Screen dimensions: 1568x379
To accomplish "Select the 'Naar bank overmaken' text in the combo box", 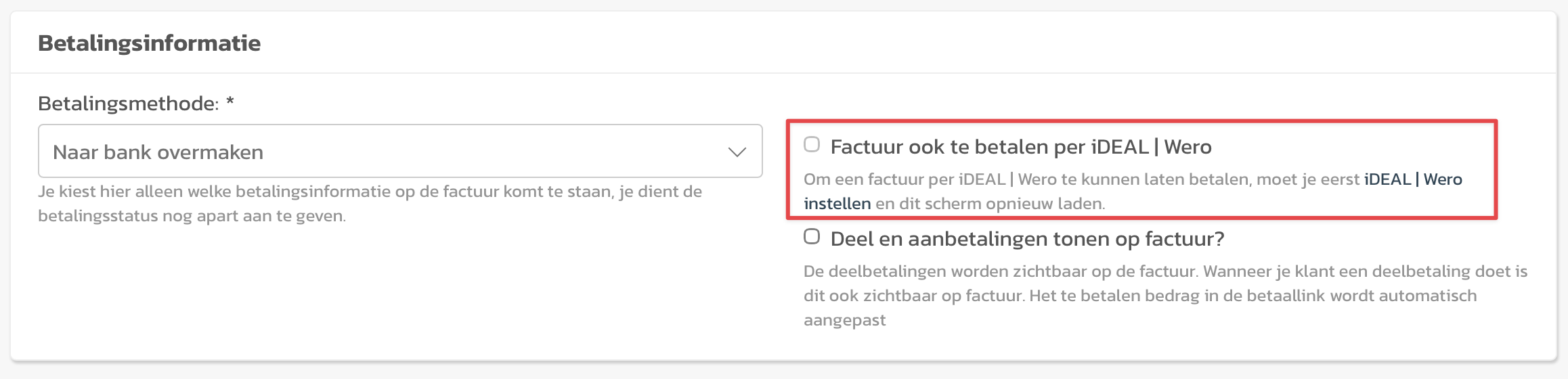I will [158, 152].
